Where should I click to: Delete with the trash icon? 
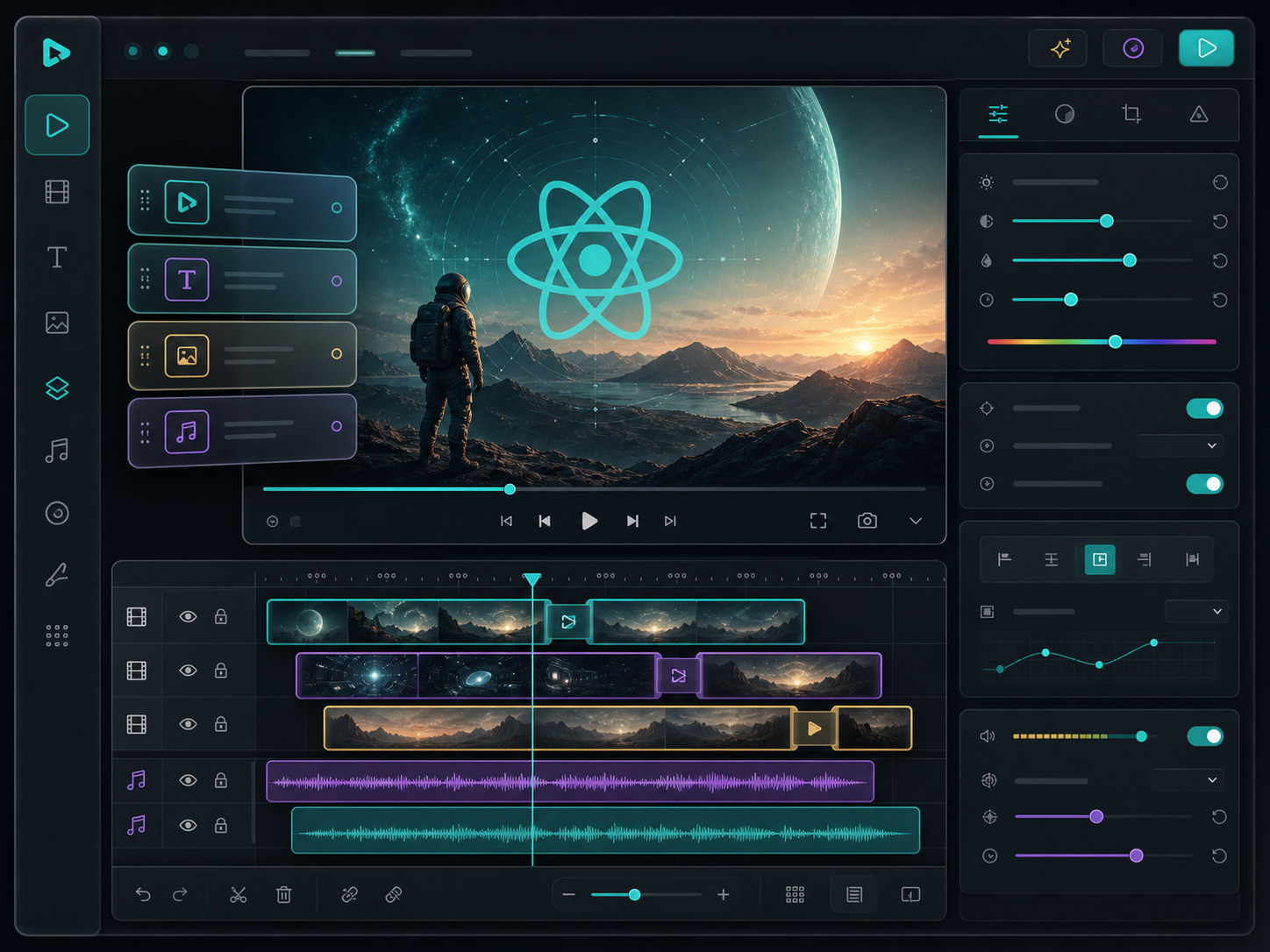283,894
